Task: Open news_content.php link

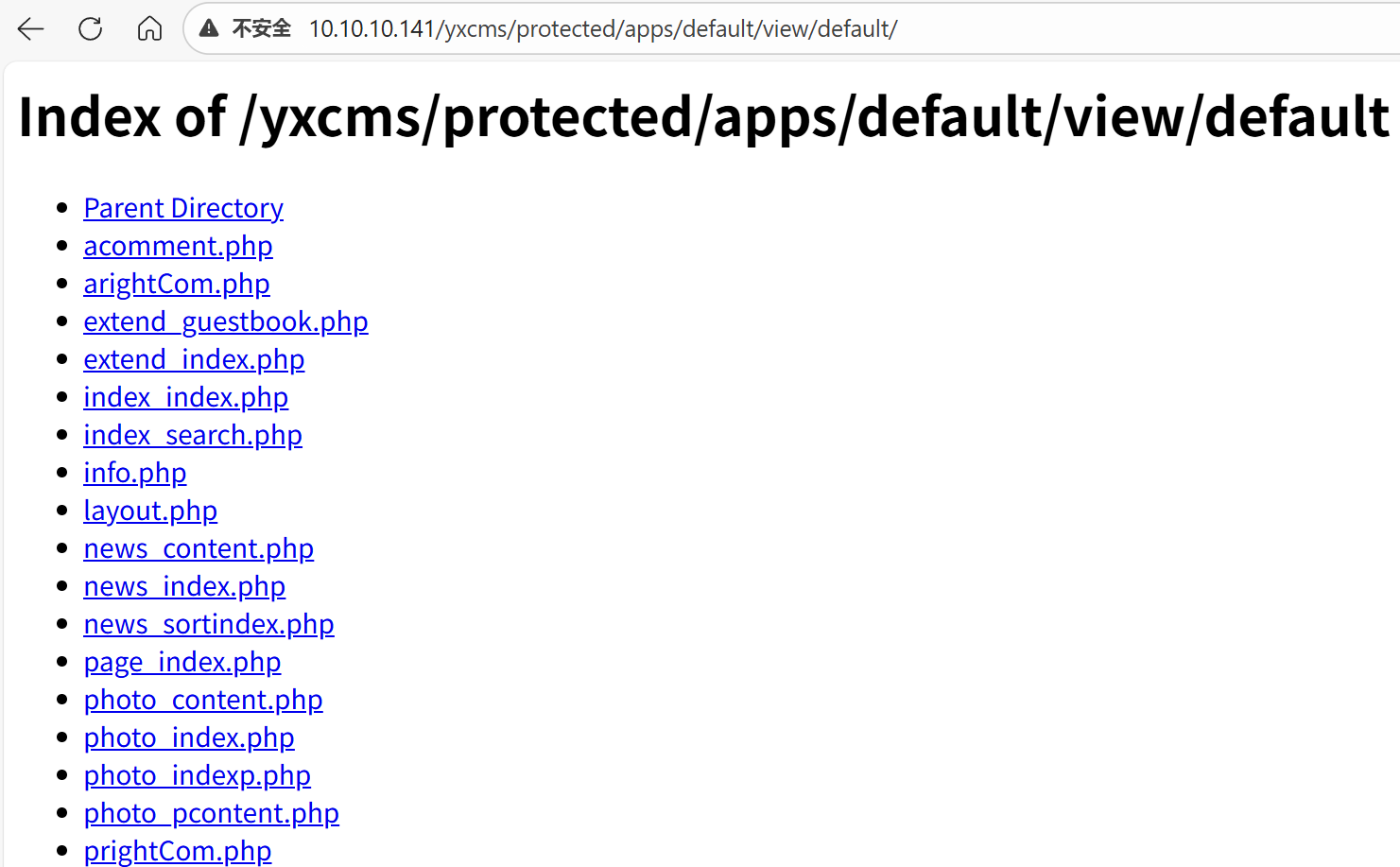Action: tap(199, 548)
